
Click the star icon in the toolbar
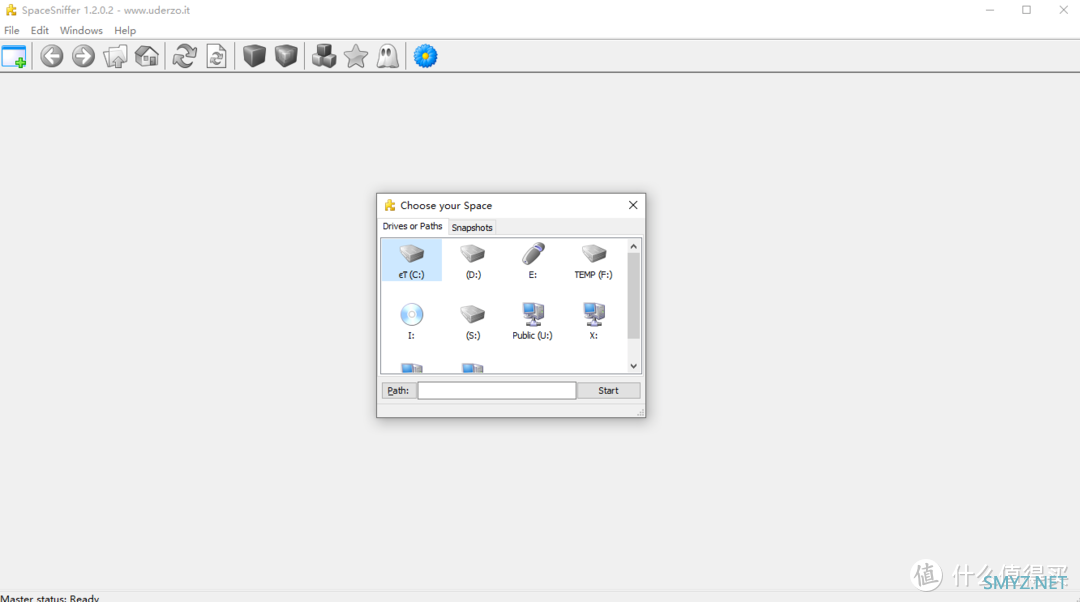(x=355, y=56)
